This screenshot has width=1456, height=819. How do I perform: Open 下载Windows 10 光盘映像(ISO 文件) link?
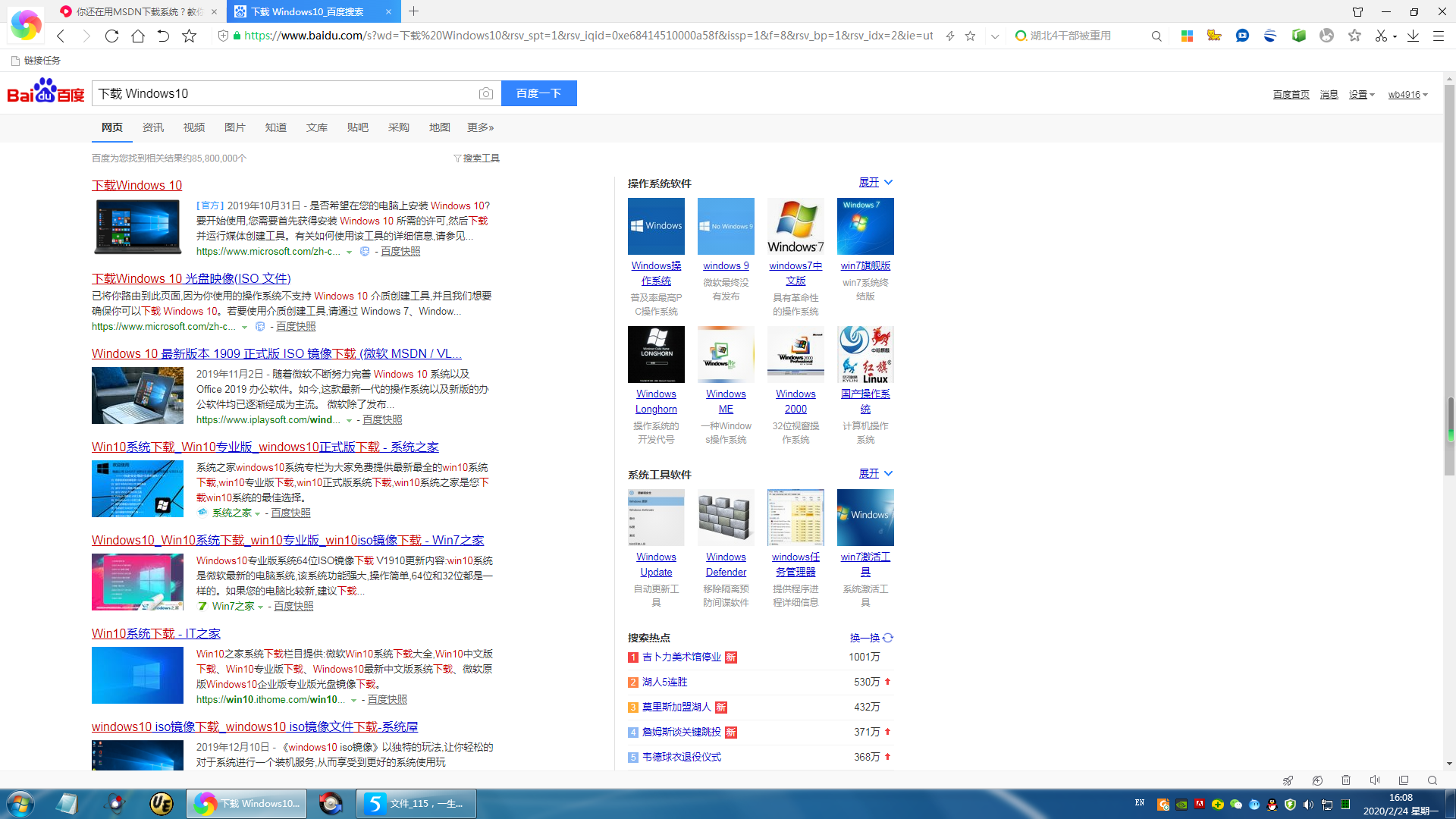[191, 279]
